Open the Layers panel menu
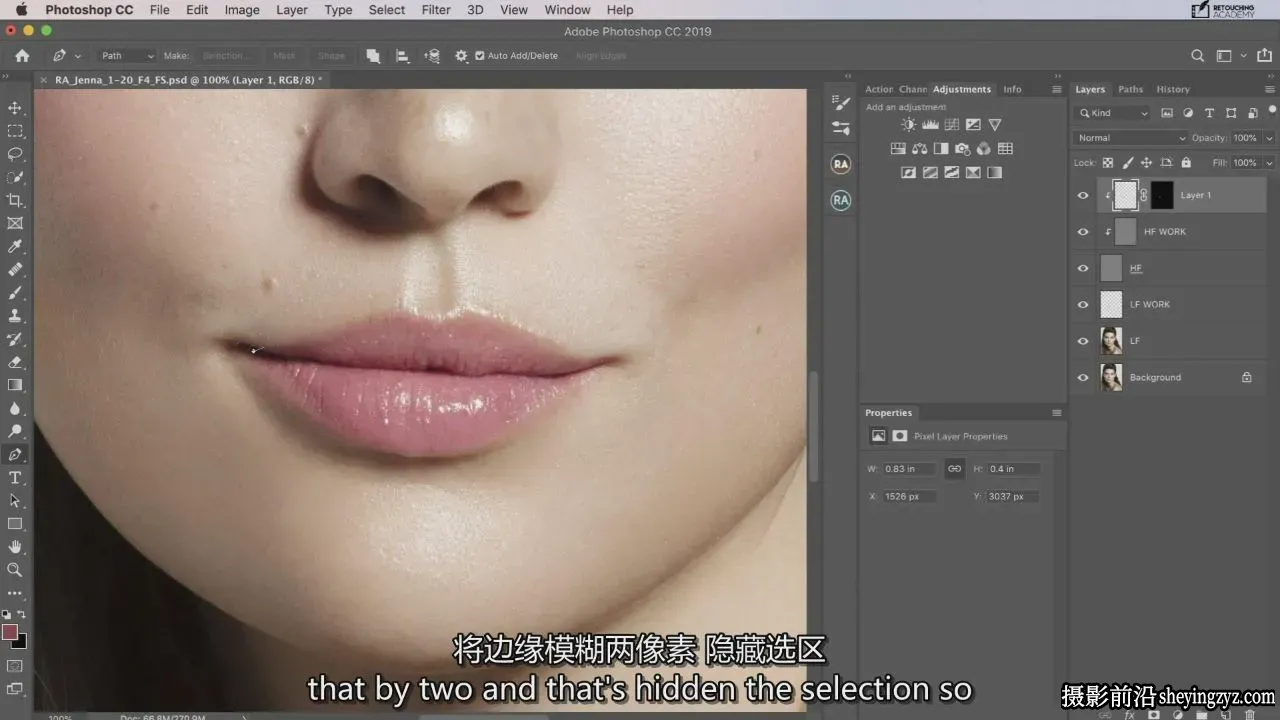 (1271, 89)
